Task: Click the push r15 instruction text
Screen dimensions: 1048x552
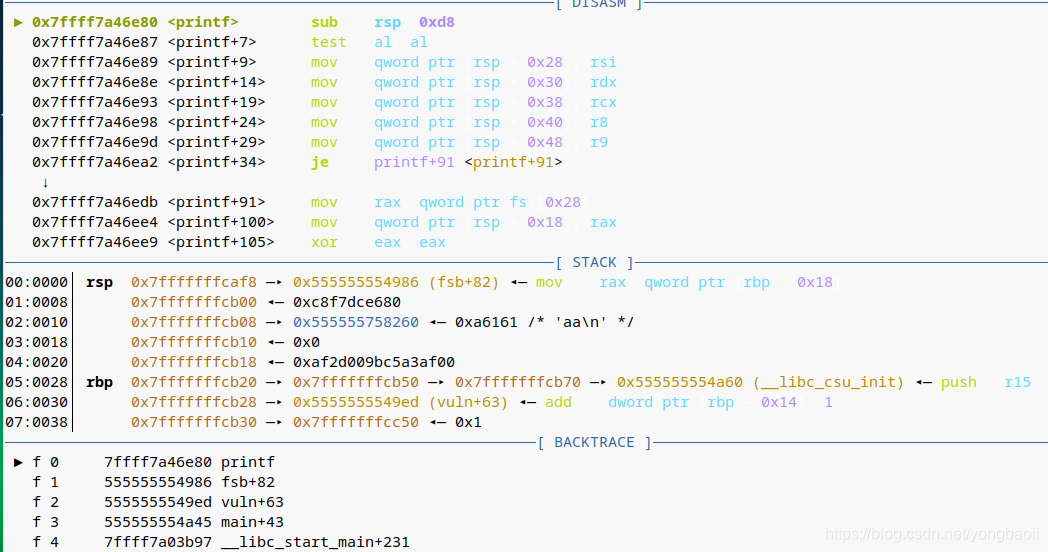Action: point(986,383)
